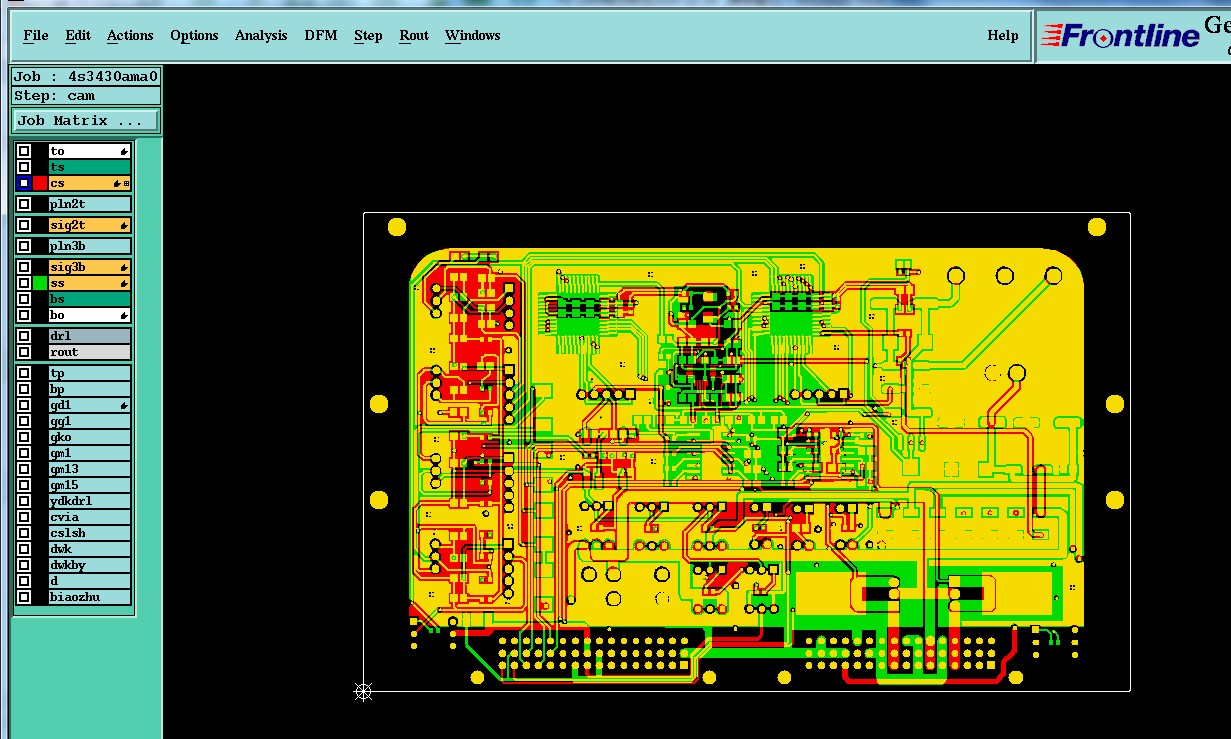
Task: Open the Options menu
Action: pos(194,35)
